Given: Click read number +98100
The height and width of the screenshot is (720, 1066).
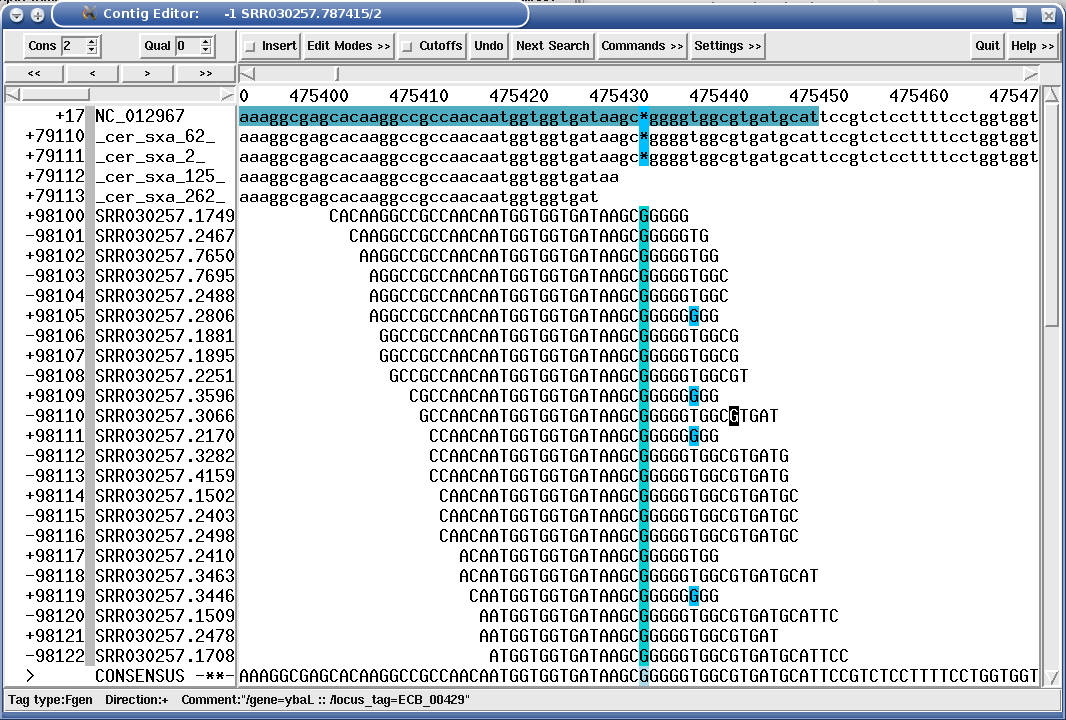Looking at the screenshot, I should coord(55,216).
